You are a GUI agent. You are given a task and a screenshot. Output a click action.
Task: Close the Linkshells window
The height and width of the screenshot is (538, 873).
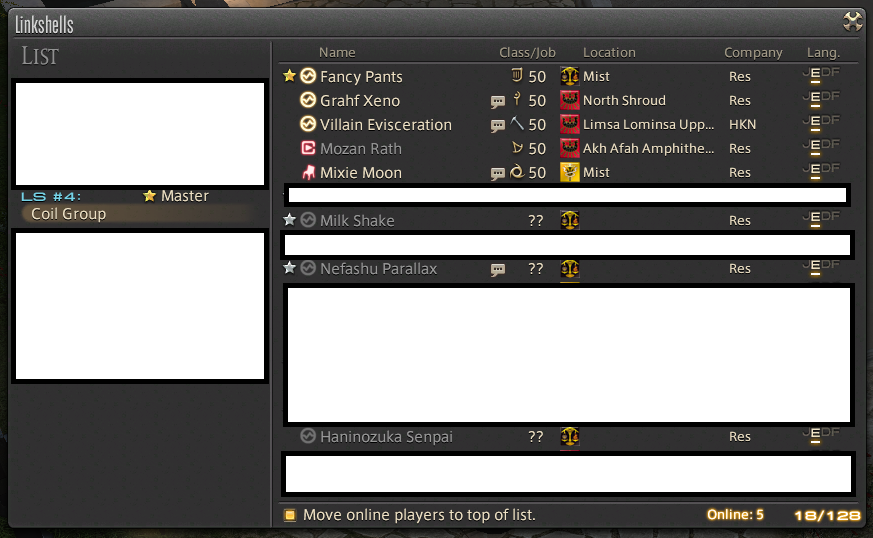click(852, 22)
